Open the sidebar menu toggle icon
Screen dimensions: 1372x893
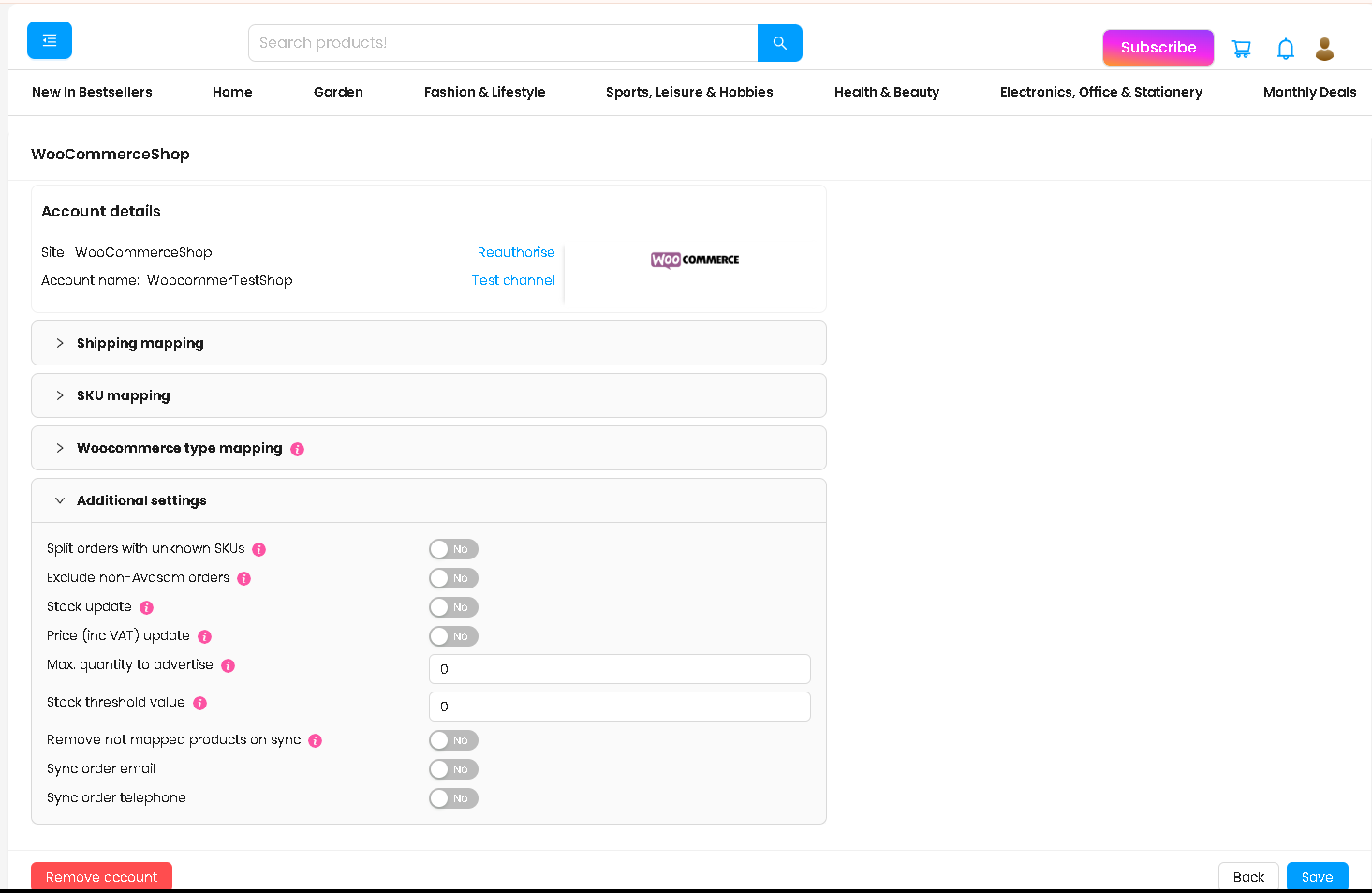point(50,40)
